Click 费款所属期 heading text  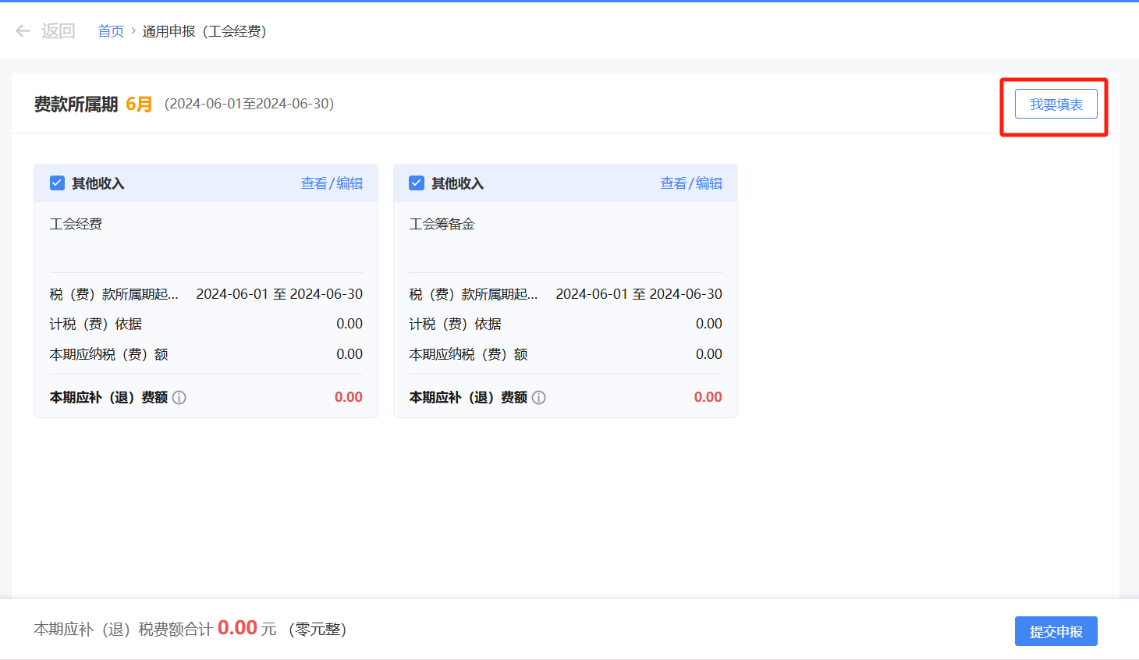76,105
